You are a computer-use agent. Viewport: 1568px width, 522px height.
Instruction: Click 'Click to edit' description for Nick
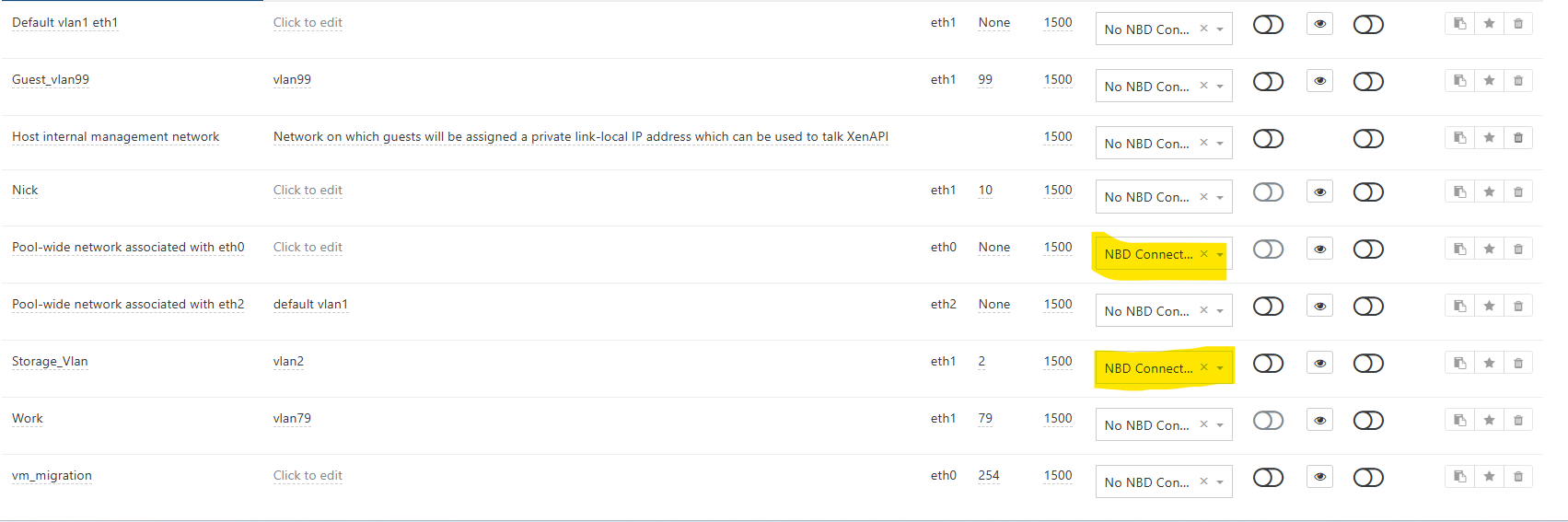308,191
